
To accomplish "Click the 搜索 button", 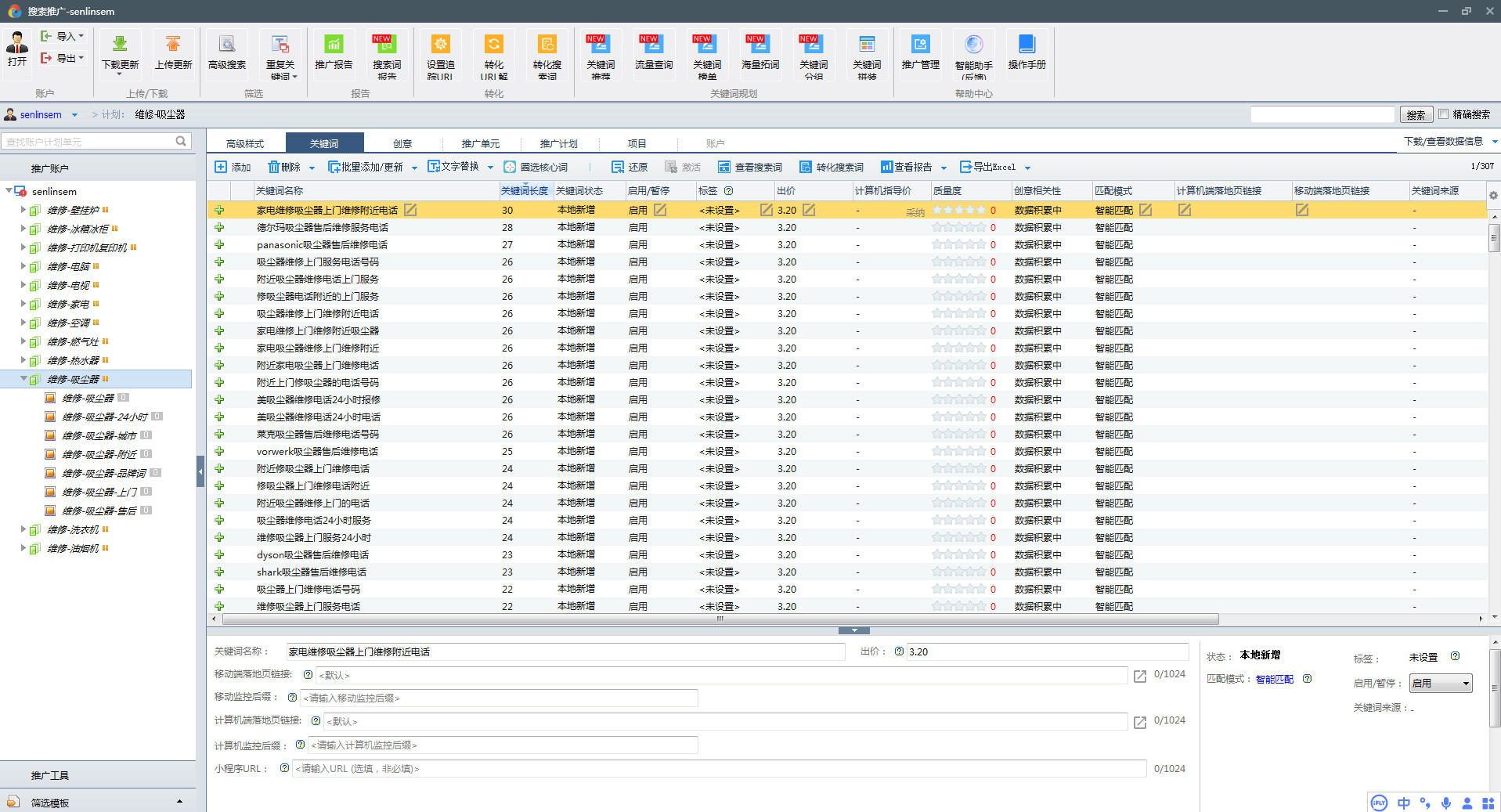I will point(1416,115).
